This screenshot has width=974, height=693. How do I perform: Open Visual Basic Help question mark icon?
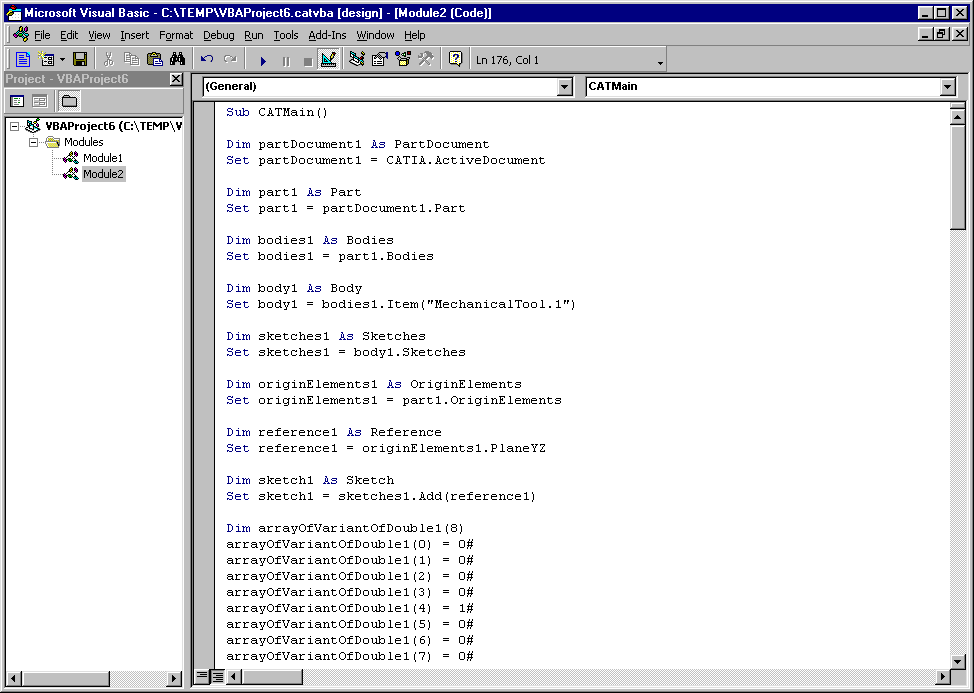click(x=456, y=60)
